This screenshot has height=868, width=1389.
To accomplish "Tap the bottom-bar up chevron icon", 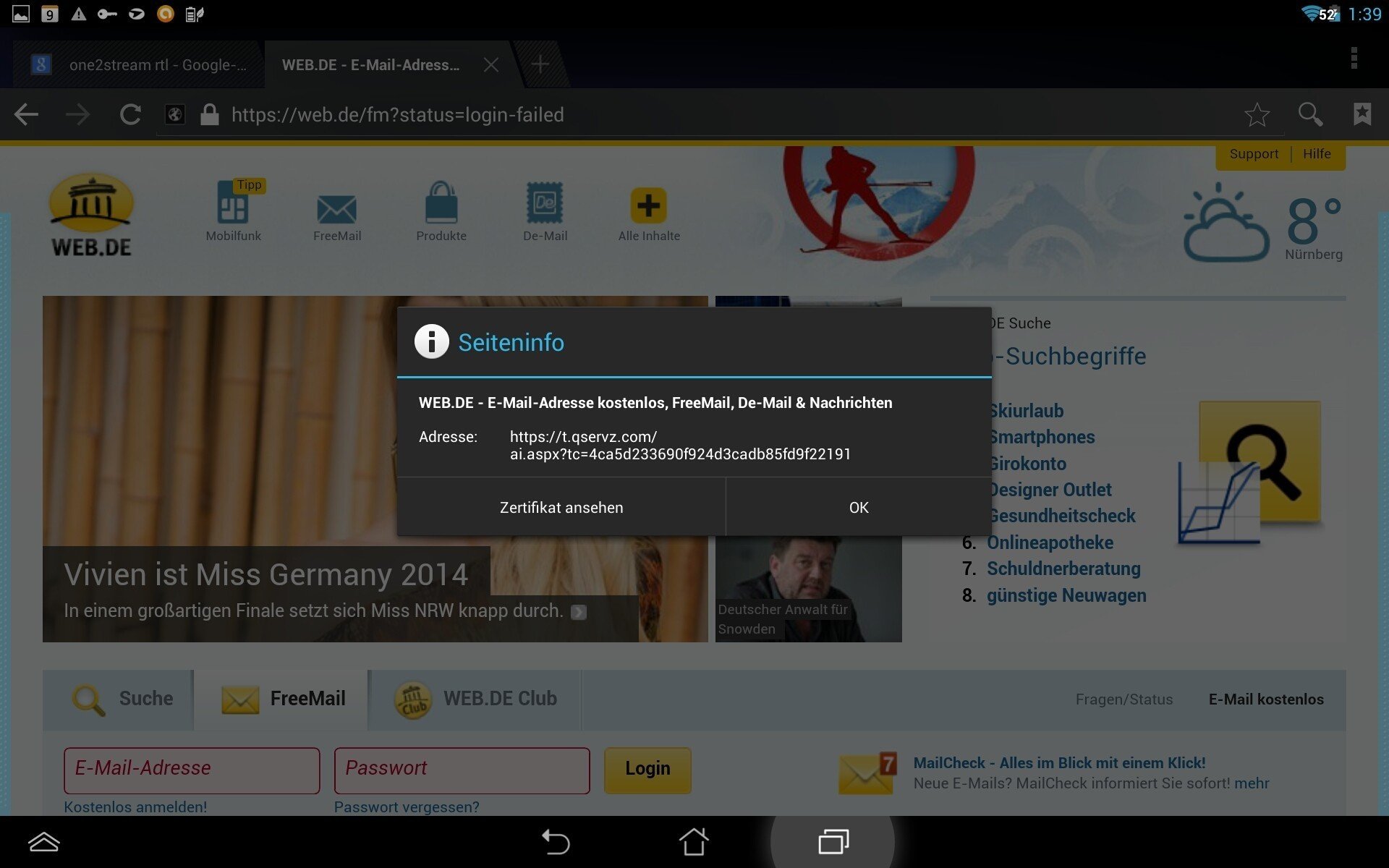I will coord(43,842).
